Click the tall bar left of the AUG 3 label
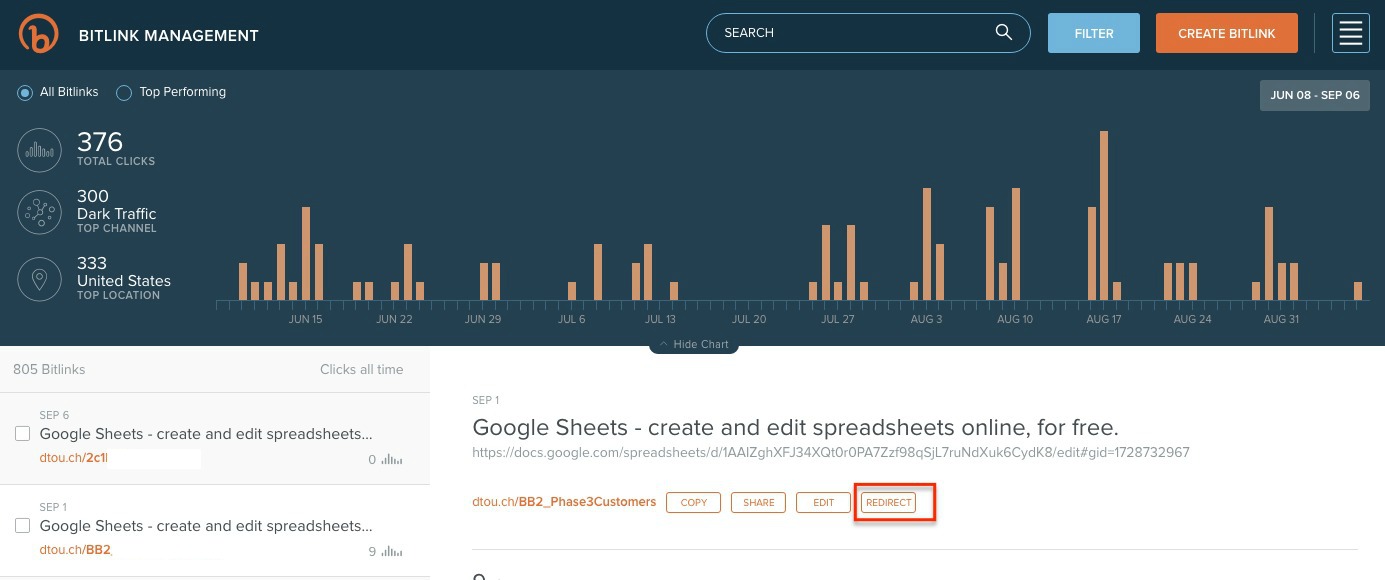This screenshot has width=1385, height=580. (927, 244)
